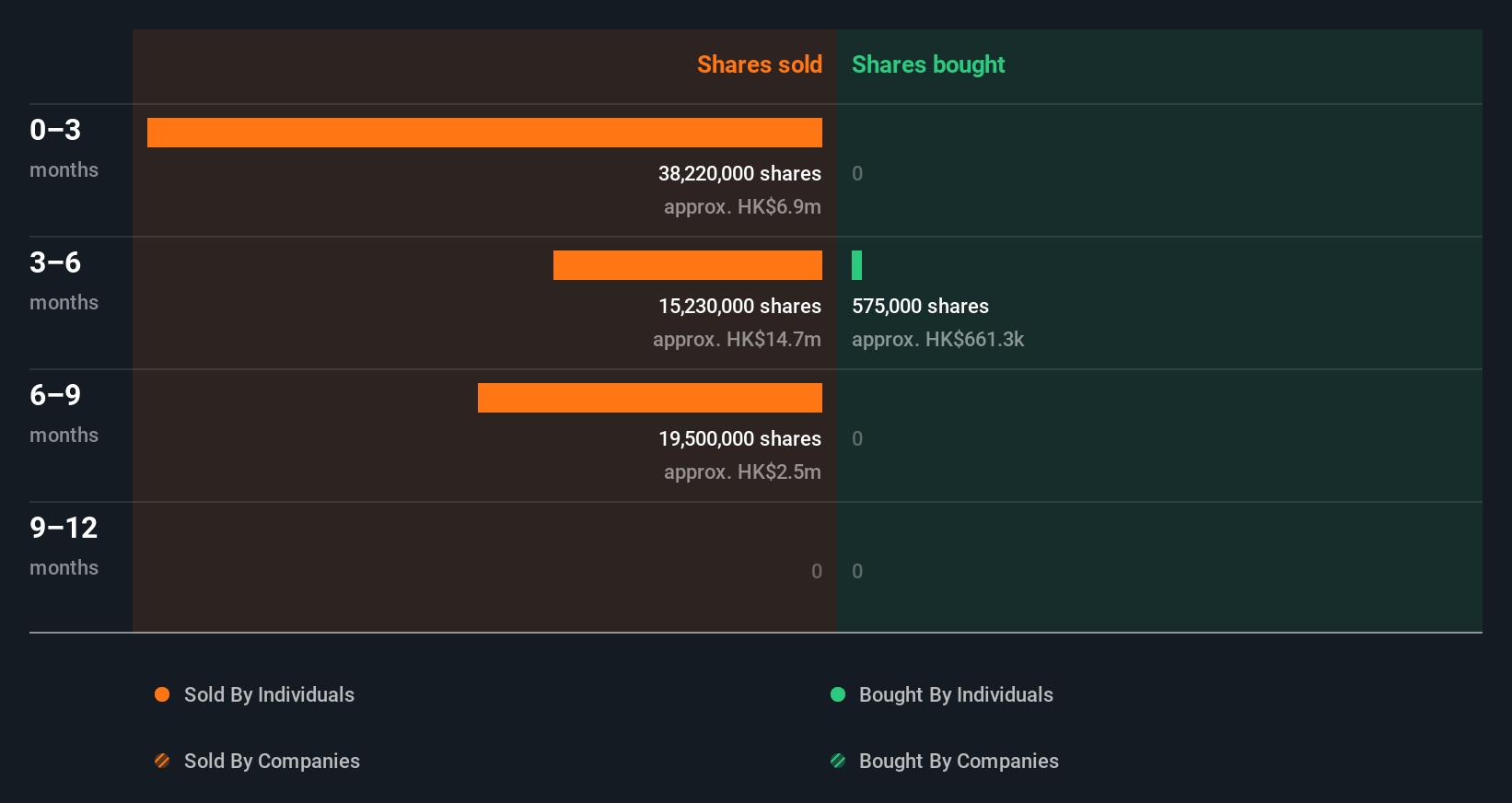Click the 575,000 shares bought label

920,306
